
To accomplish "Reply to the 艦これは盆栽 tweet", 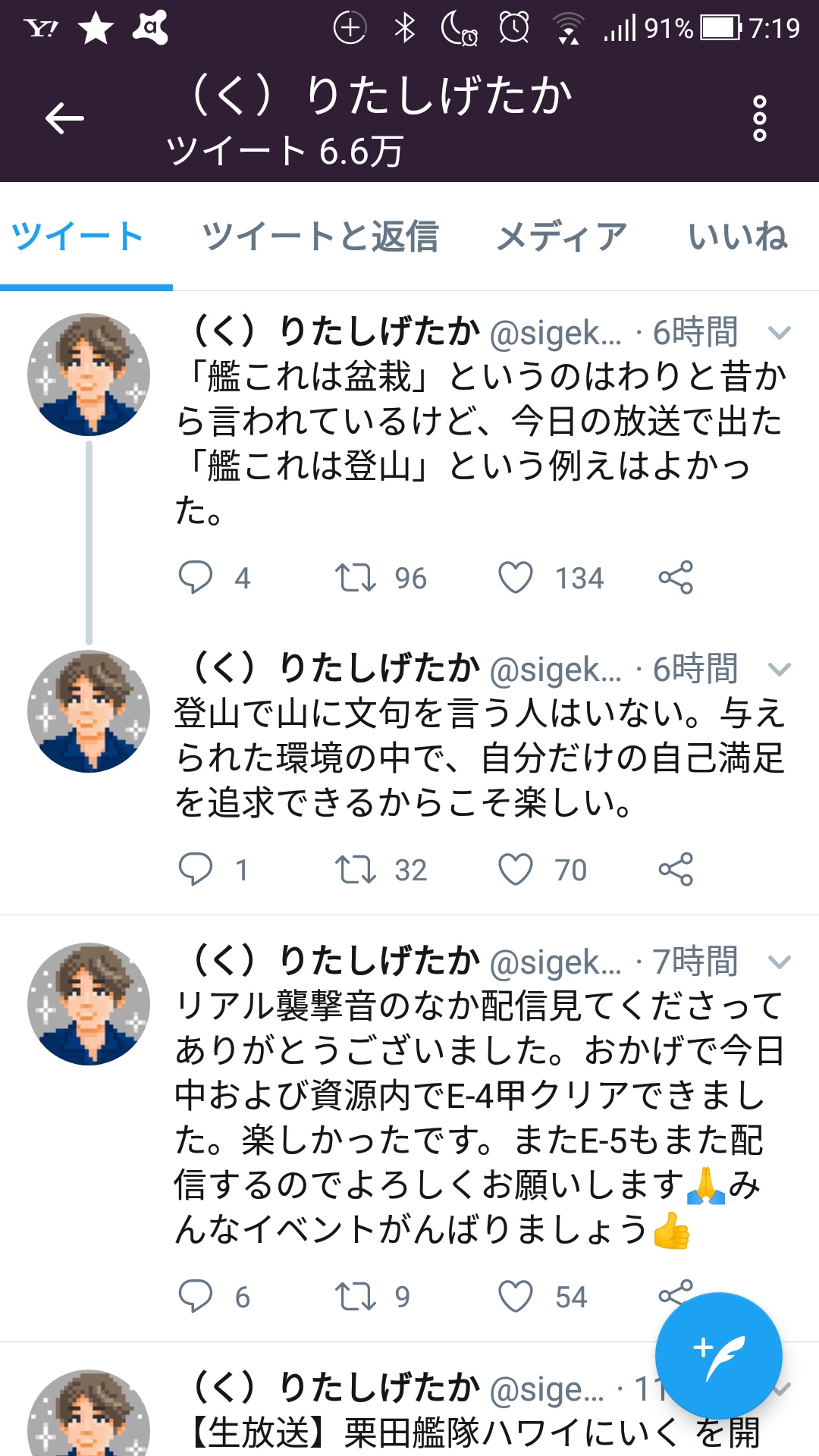I will point(196,578).
